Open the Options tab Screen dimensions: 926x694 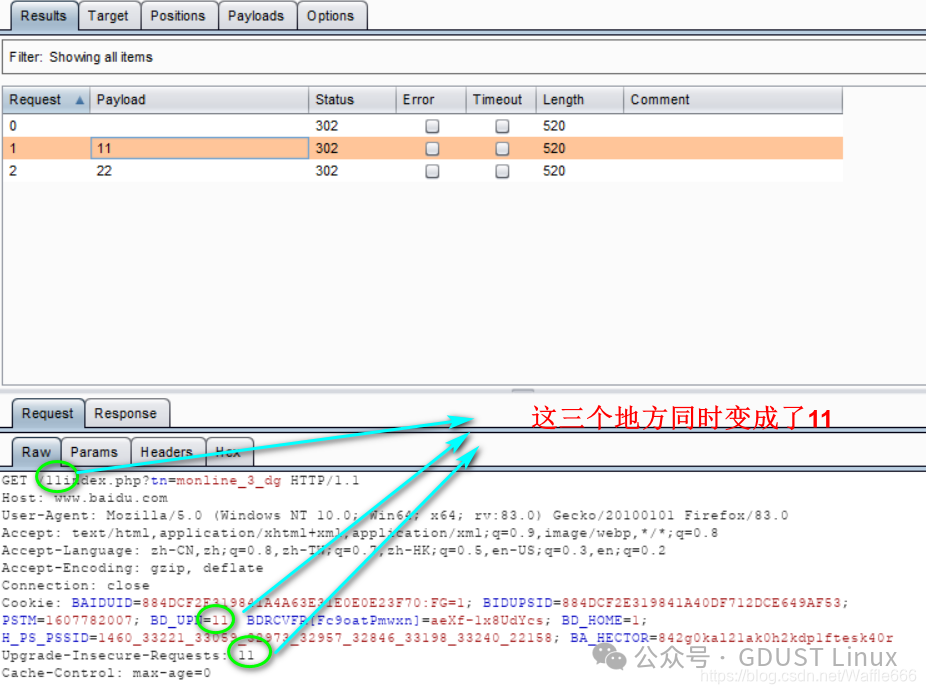point(332,15)
